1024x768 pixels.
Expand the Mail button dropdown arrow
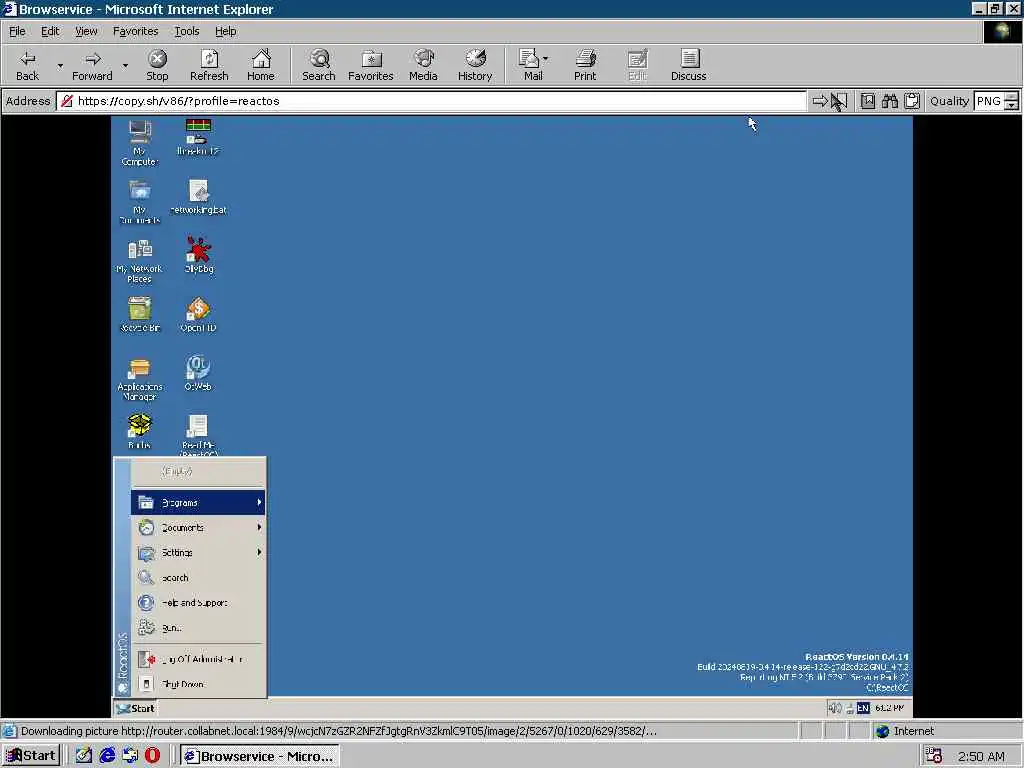pos(546,59)
